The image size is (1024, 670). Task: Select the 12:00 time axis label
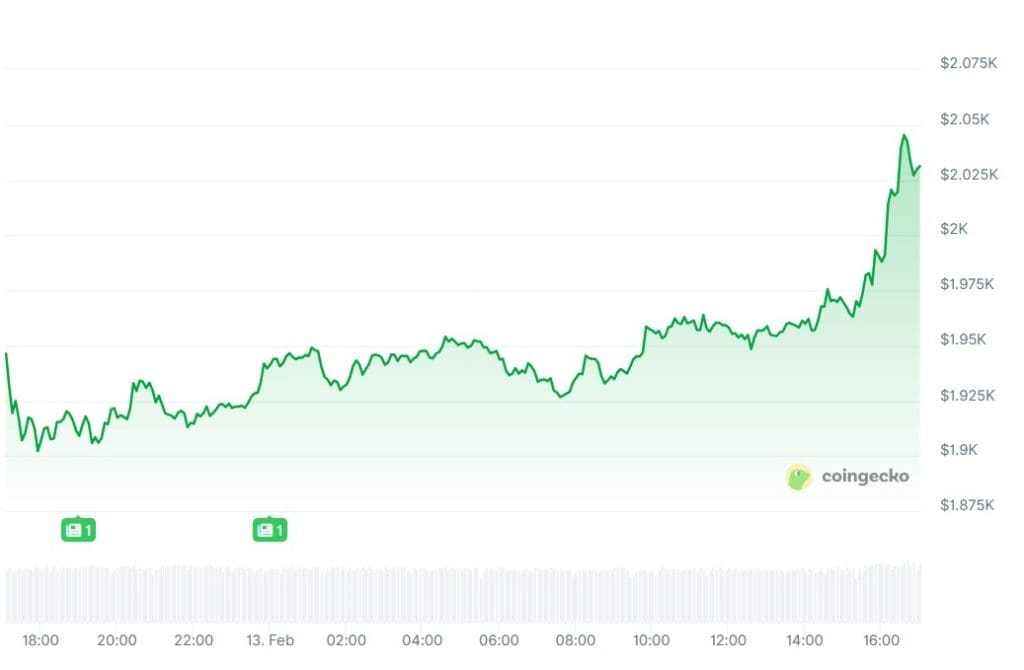(x=728, y=640)
